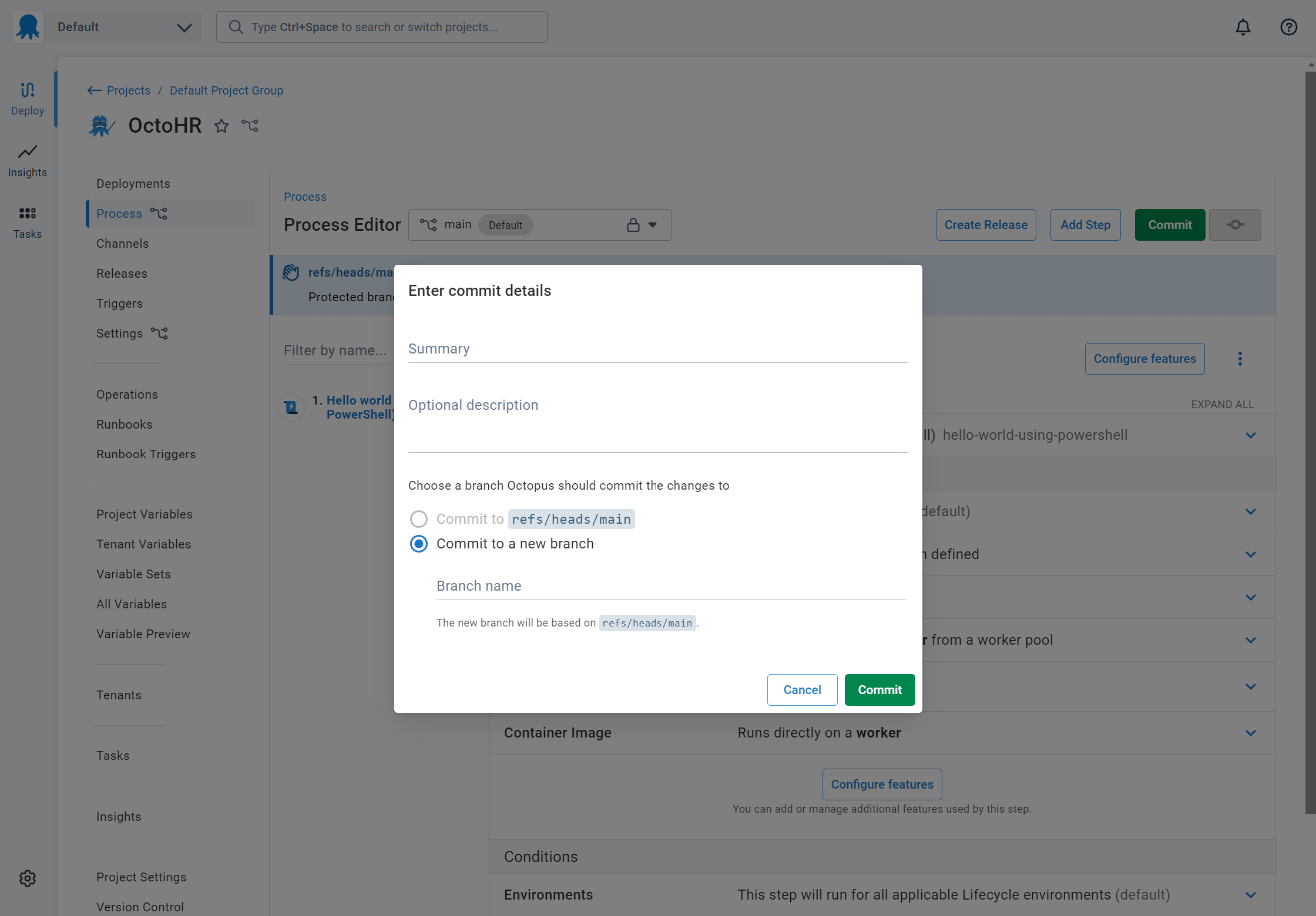Select Commit to refs/heads/main radio option
The width and height of the screenshot is (1316, 916).
pyautogui.click(x=419, y=519)
